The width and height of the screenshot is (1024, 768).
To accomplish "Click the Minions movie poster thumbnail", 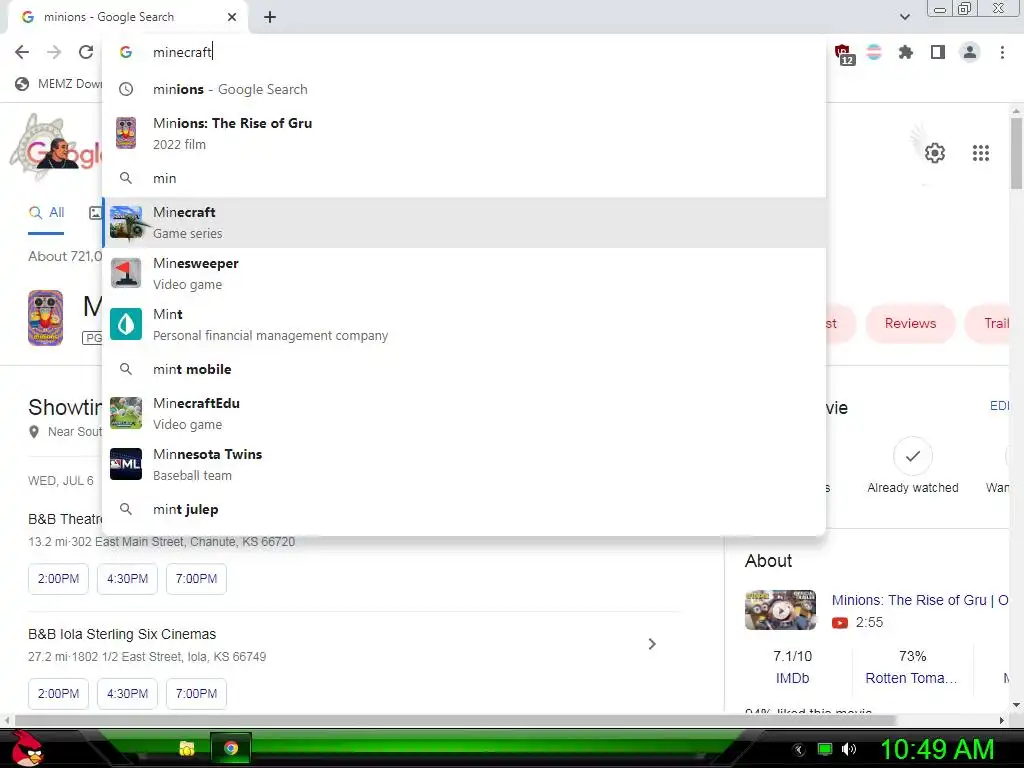I will pyautogui.click(x=45, y=318).
